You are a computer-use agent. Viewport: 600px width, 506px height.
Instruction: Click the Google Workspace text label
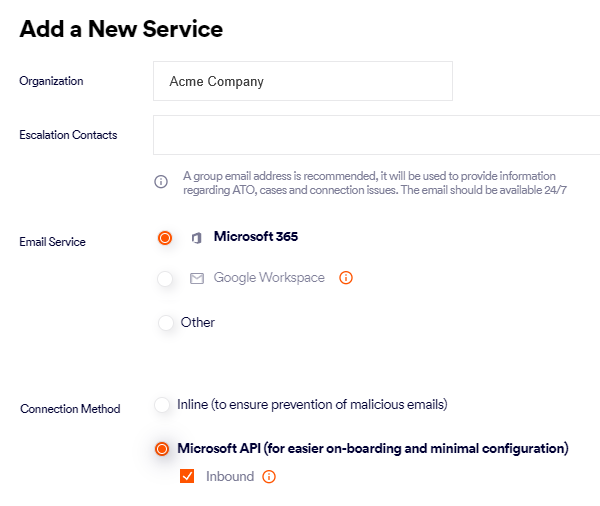click(269, 278)
